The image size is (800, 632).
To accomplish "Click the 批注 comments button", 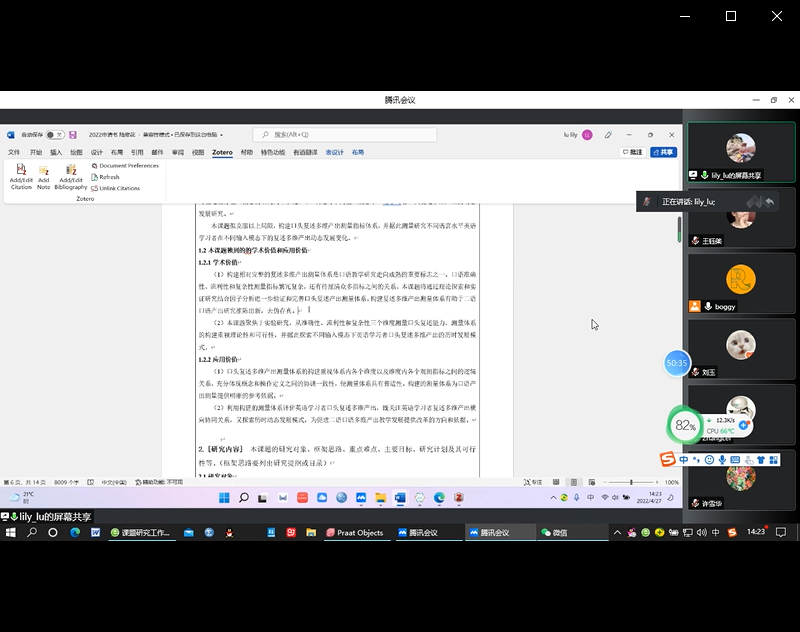I will [632, 152].
